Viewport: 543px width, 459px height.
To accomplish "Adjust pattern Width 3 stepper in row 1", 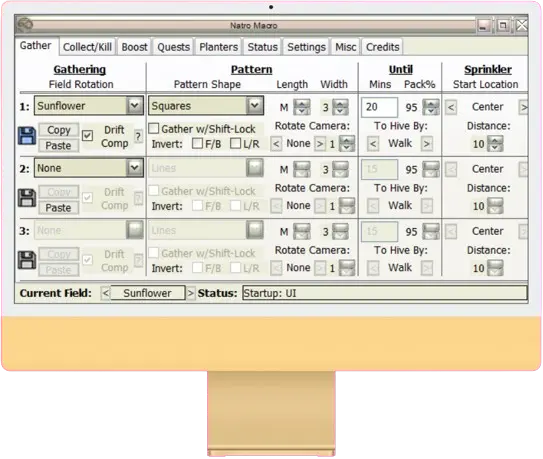I will (x=340, y=107).
